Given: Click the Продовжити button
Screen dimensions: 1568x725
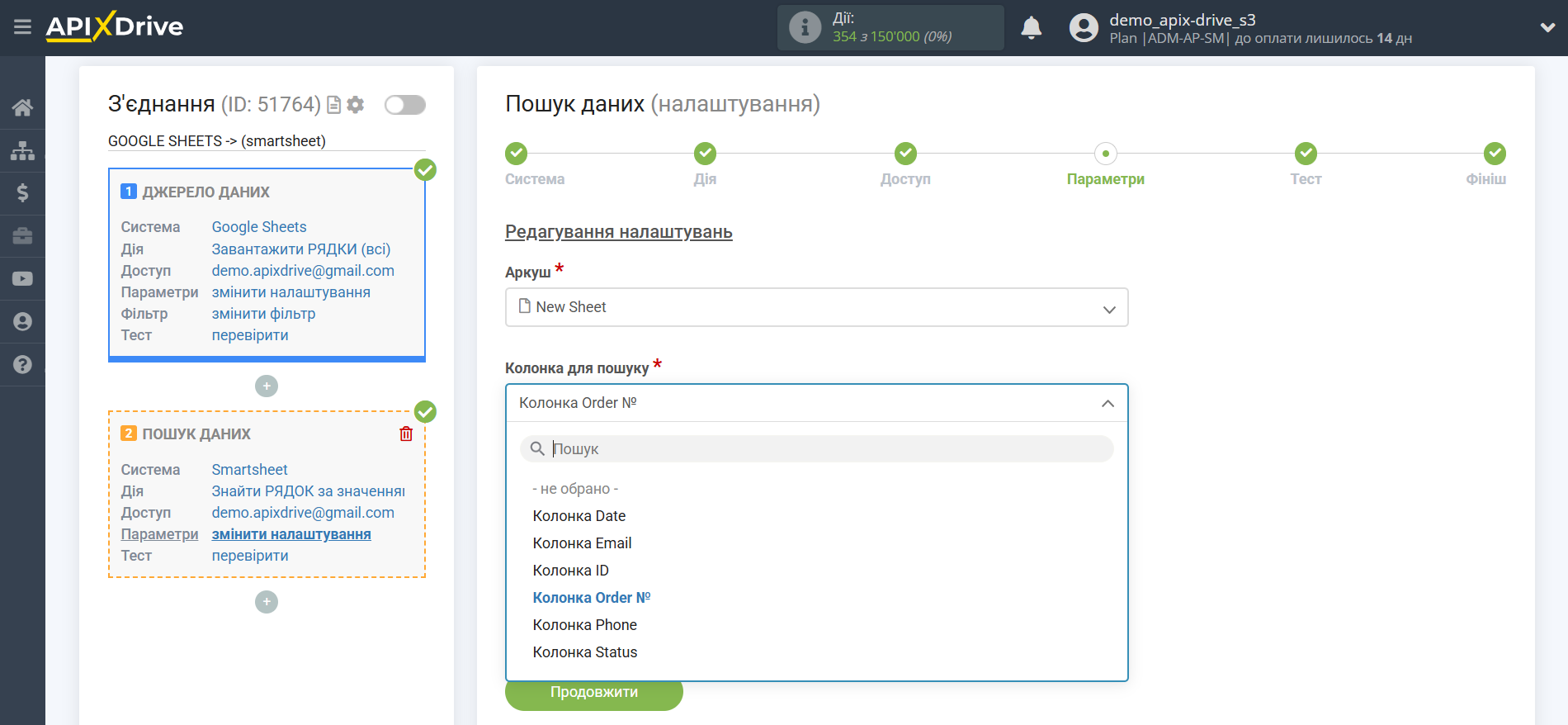Looking at the screenshot, I should 593,693.
